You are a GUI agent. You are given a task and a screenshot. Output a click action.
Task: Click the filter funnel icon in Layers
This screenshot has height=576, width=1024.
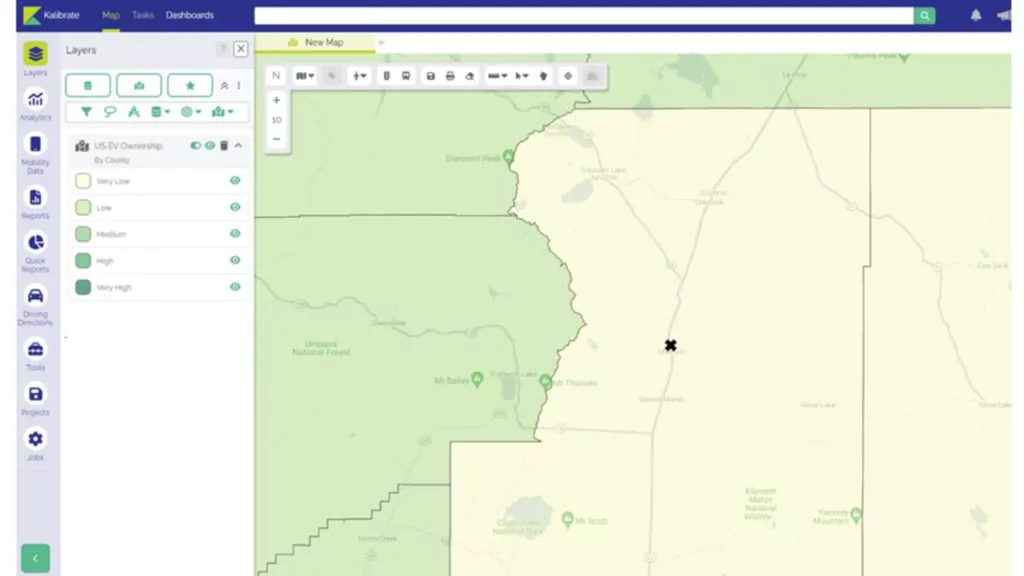pyautogui.click(x=86, y=112)
